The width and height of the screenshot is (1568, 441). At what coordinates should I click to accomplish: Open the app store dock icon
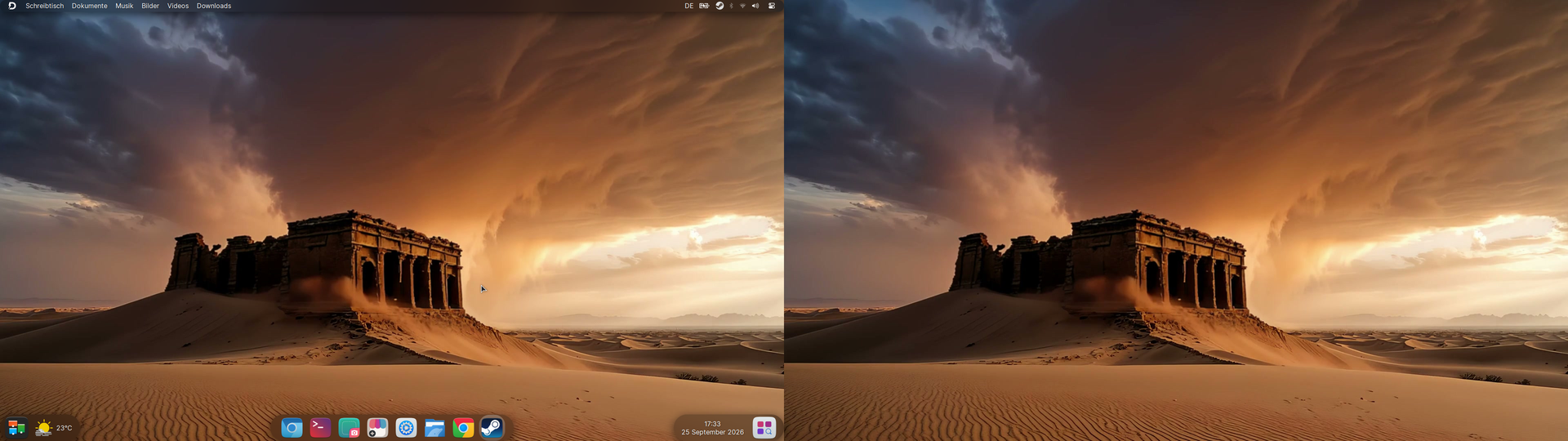(x=377, y=428)
